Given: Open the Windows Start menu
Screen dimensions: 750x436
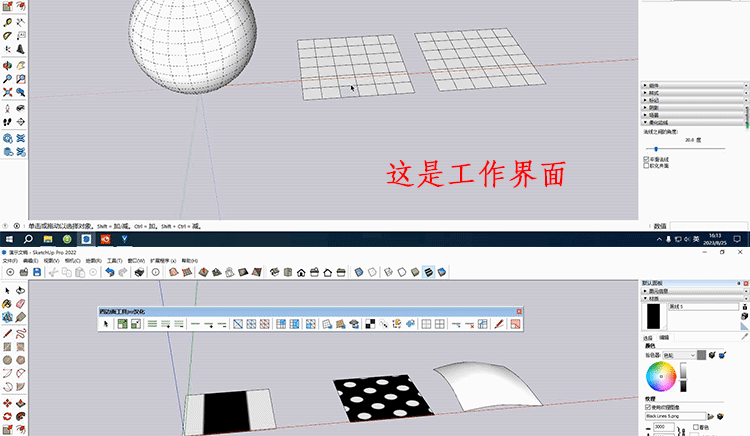Looking at the screenshot, I should click(x=9, y=239).
